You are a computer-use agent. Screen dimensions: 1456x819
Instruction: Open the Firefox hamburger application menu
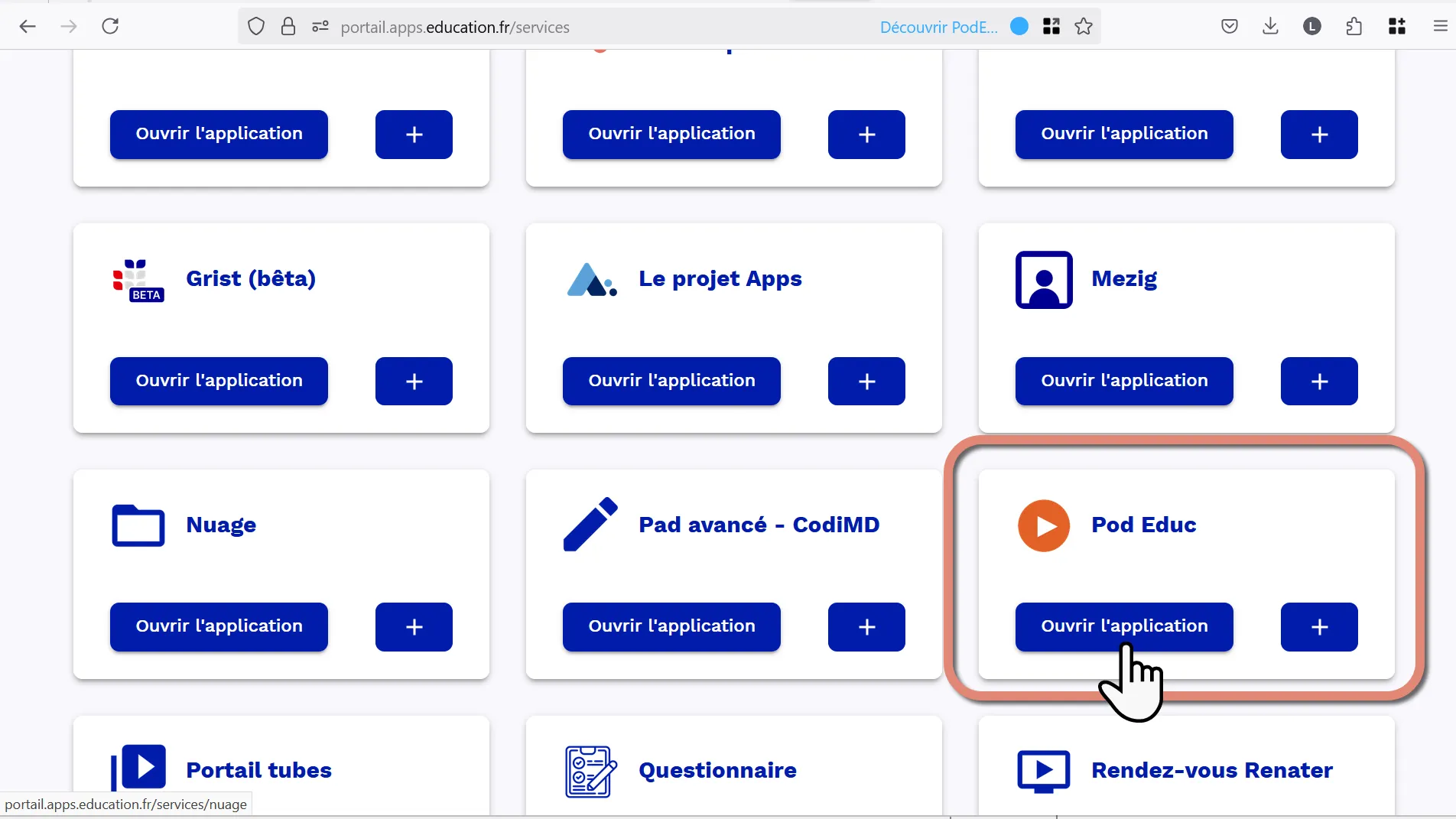click(x=1441, y=27)
